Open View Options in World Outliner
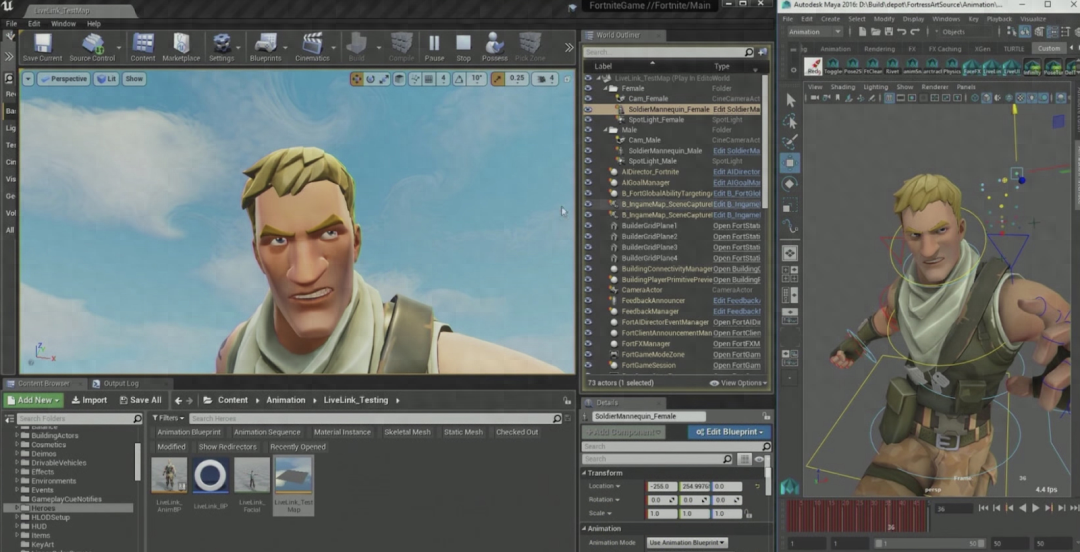Screen dimensions: 1080x552 pos(739,383)
